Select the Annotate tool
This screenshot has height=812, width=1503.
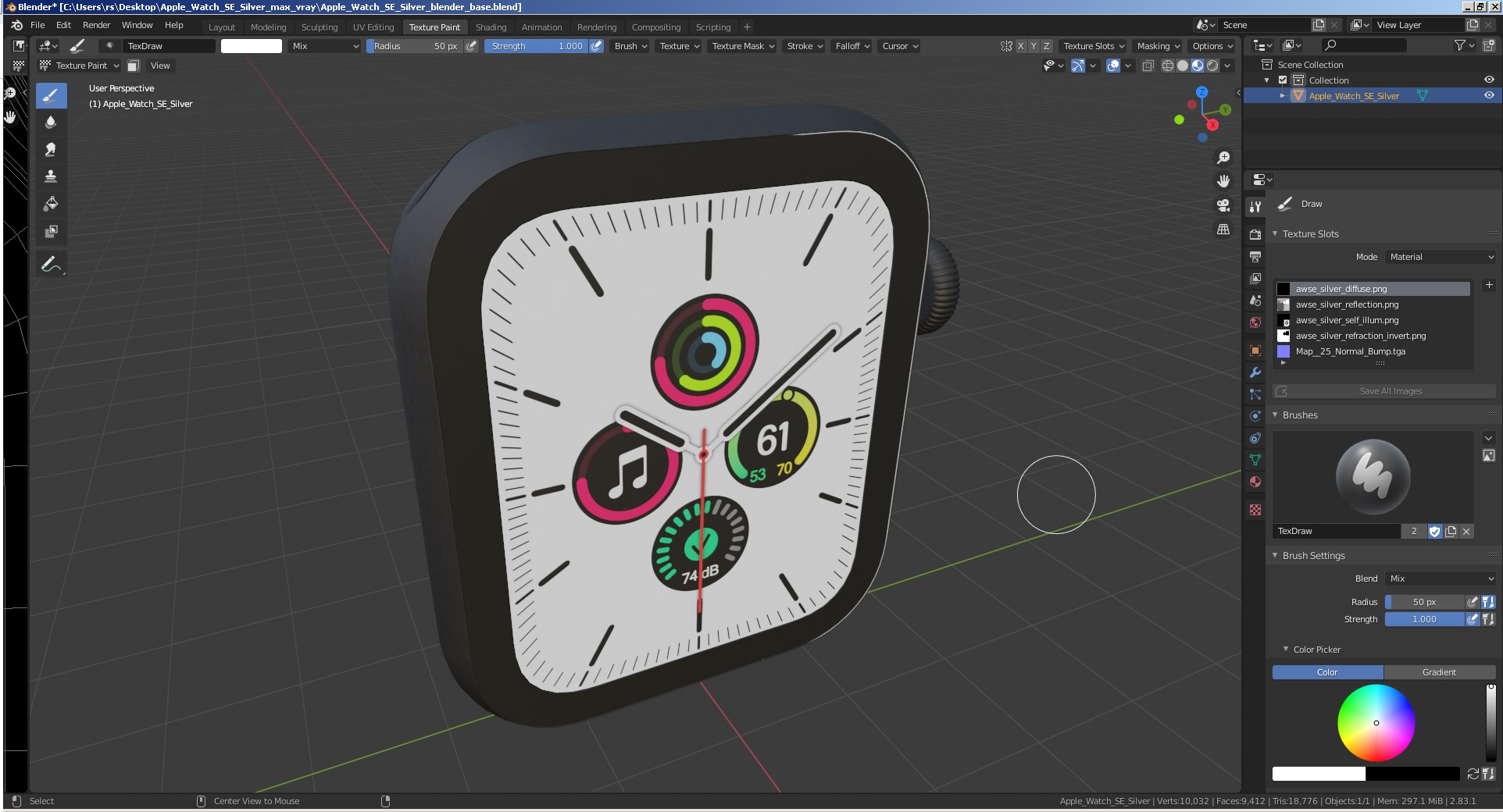tap(51, 265)
